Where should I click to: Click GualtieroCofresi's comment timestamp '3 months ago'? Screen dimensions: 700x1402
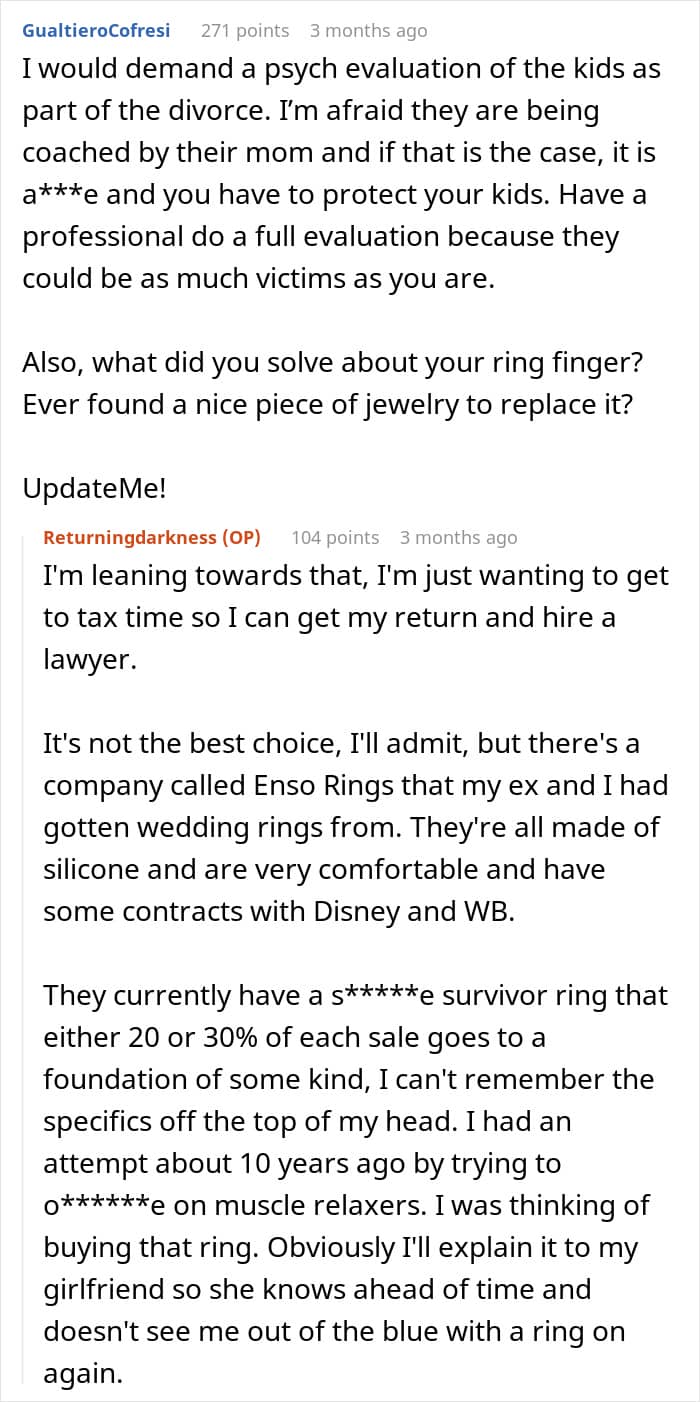[x=368, y=30]
